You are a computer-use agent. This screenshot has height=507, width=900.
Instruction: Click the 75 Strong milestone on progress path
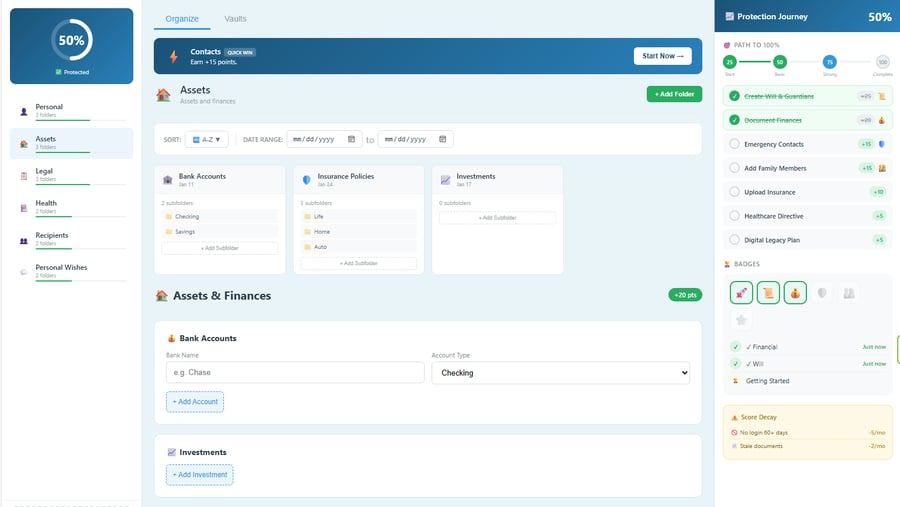[830, 62]
